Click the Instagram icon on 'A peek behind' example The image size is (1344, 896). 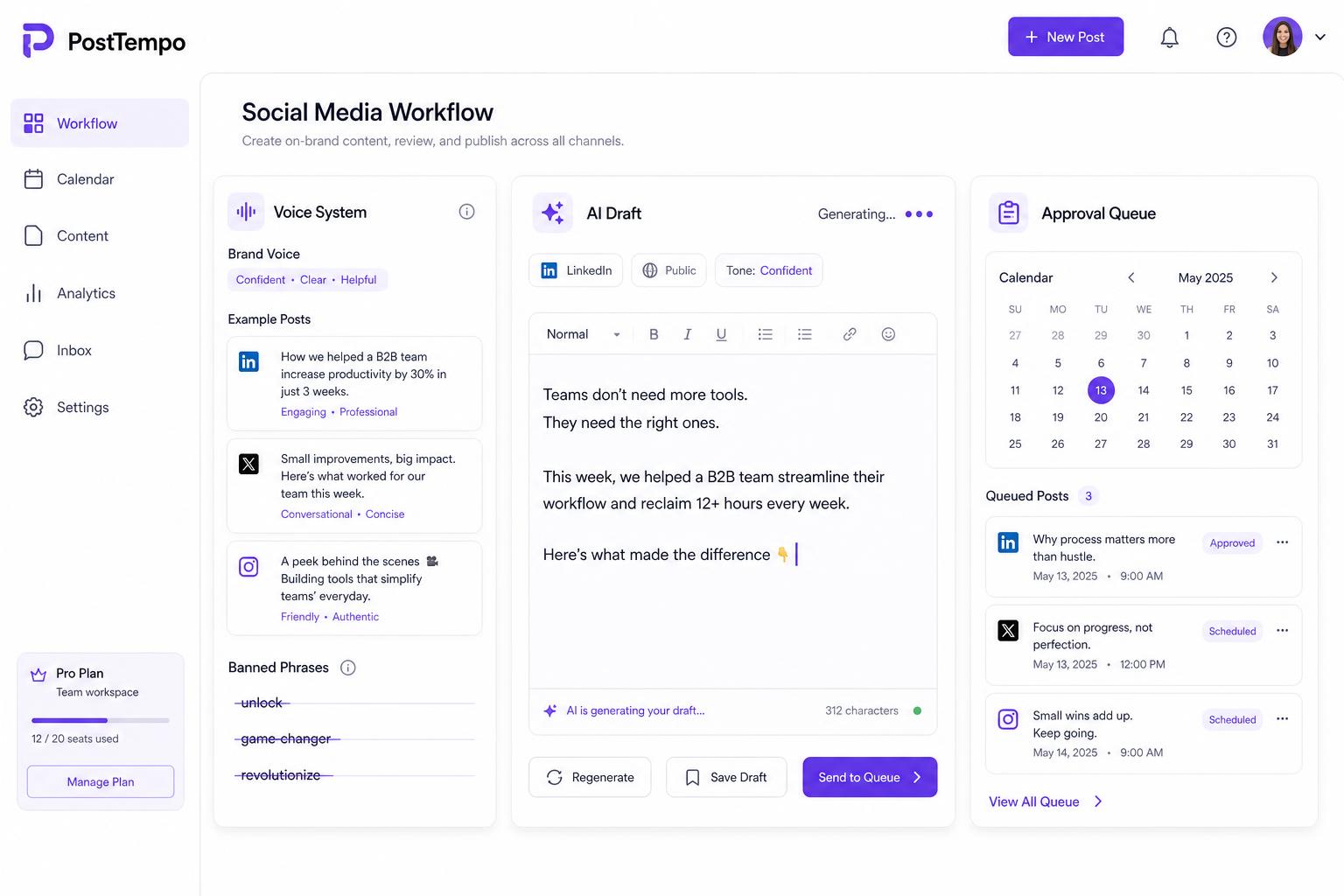248,567
